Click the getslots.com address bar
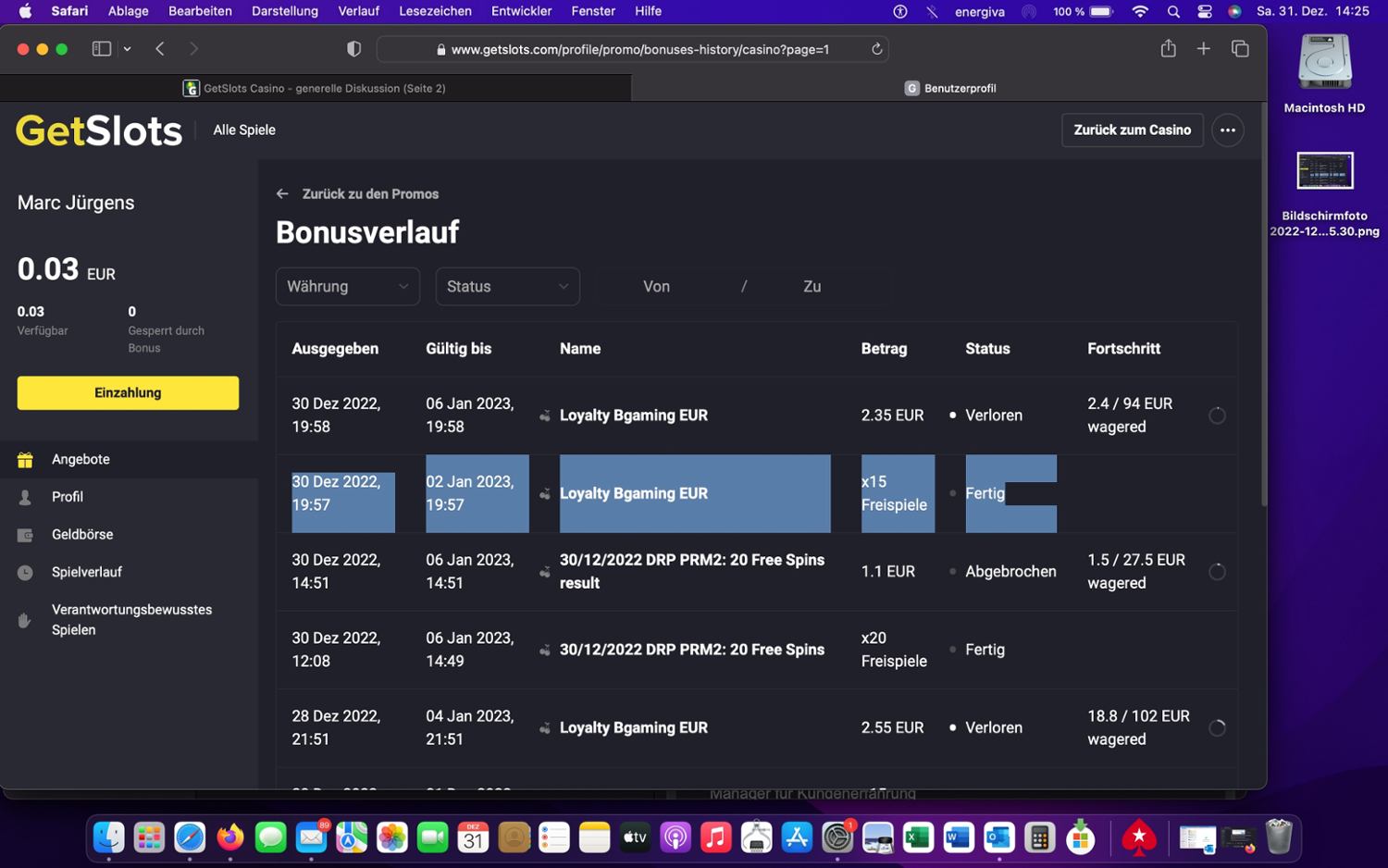Image resolution: width=1388 pixels, height=868 pixels. [x=632, y=49]
